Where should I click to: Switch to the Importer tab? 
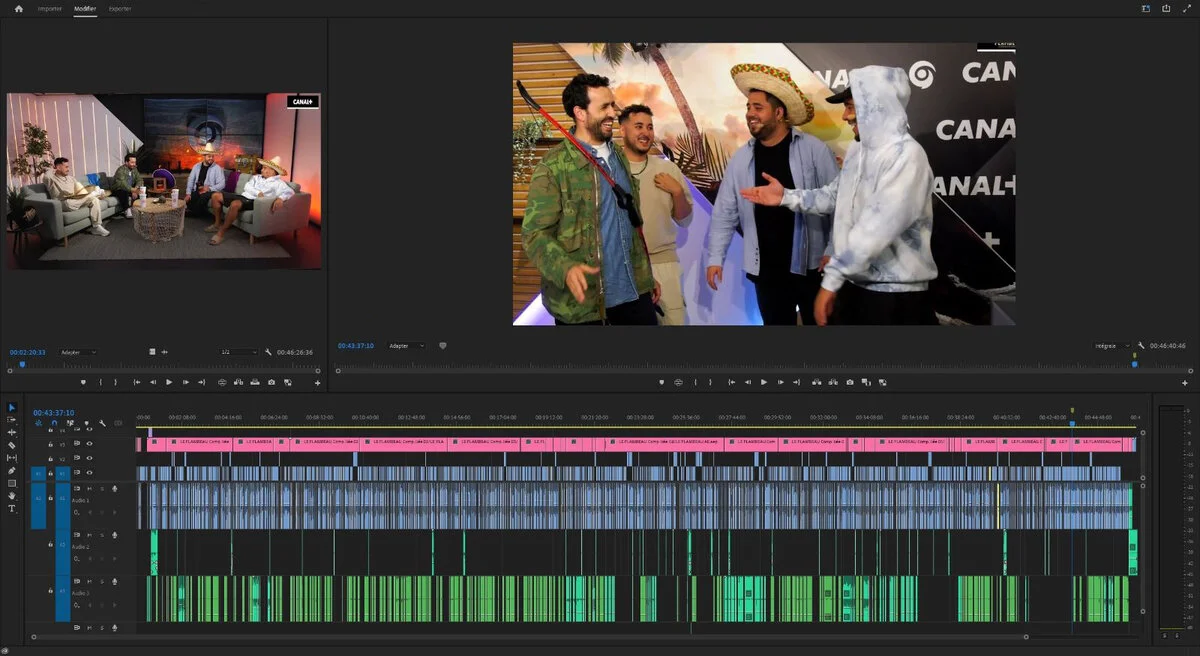(x=49, y=9)
